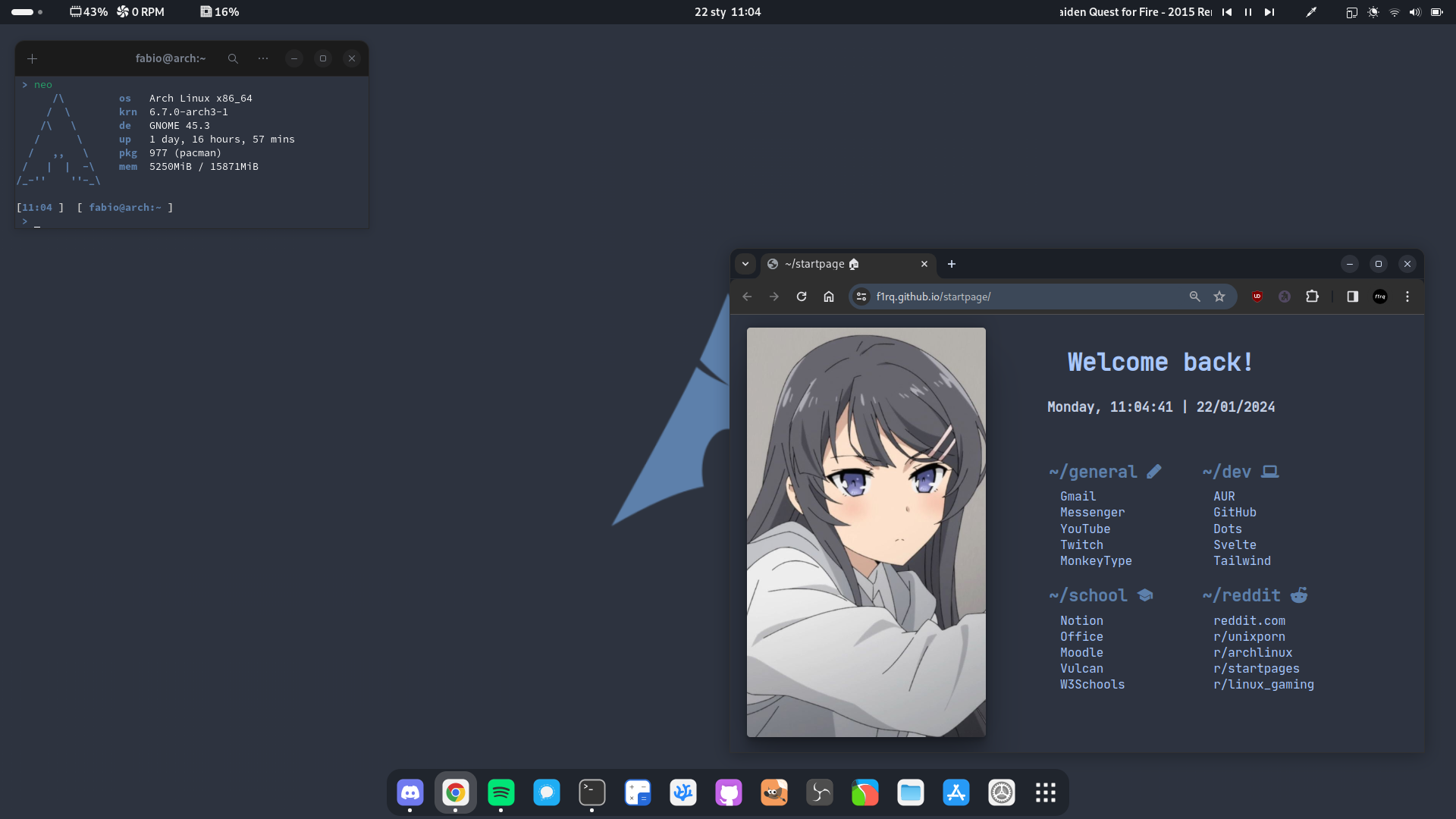Open Chrome's side panel icon

(1353, 297)
